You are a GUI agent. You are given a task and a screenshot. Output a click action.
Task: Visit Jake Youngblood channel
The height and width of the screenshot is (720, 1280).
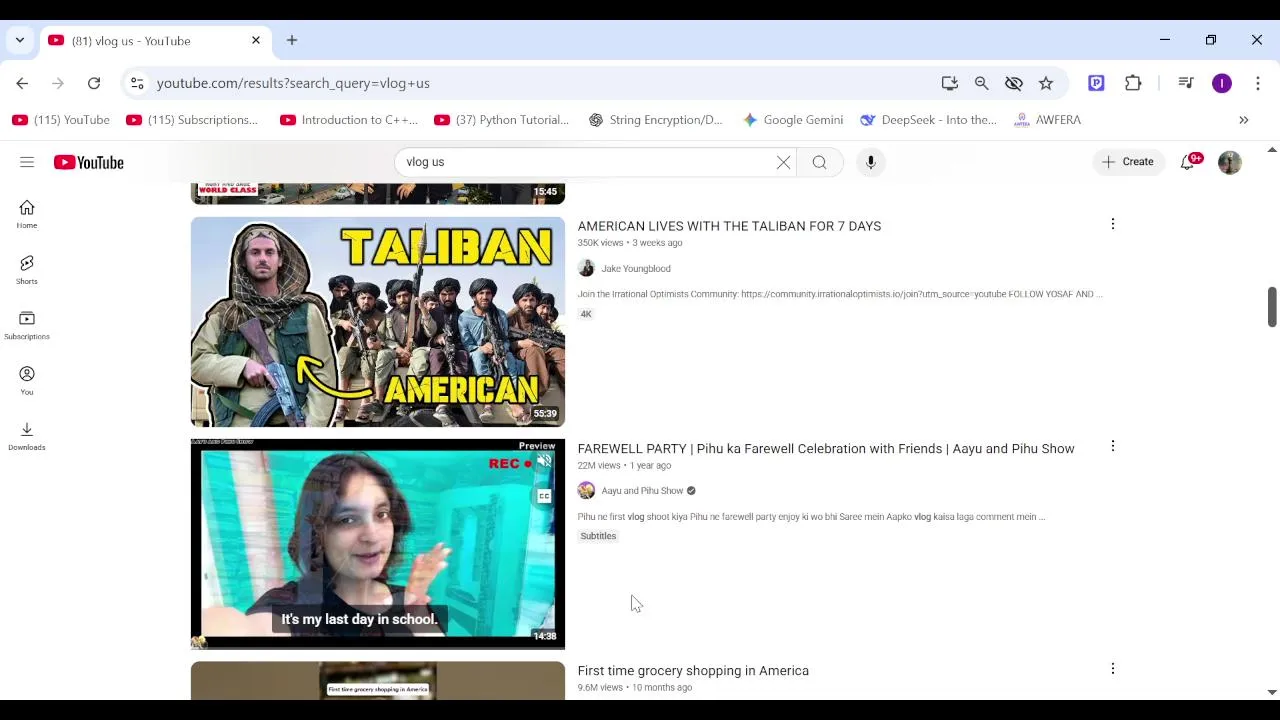pos(636,268)
